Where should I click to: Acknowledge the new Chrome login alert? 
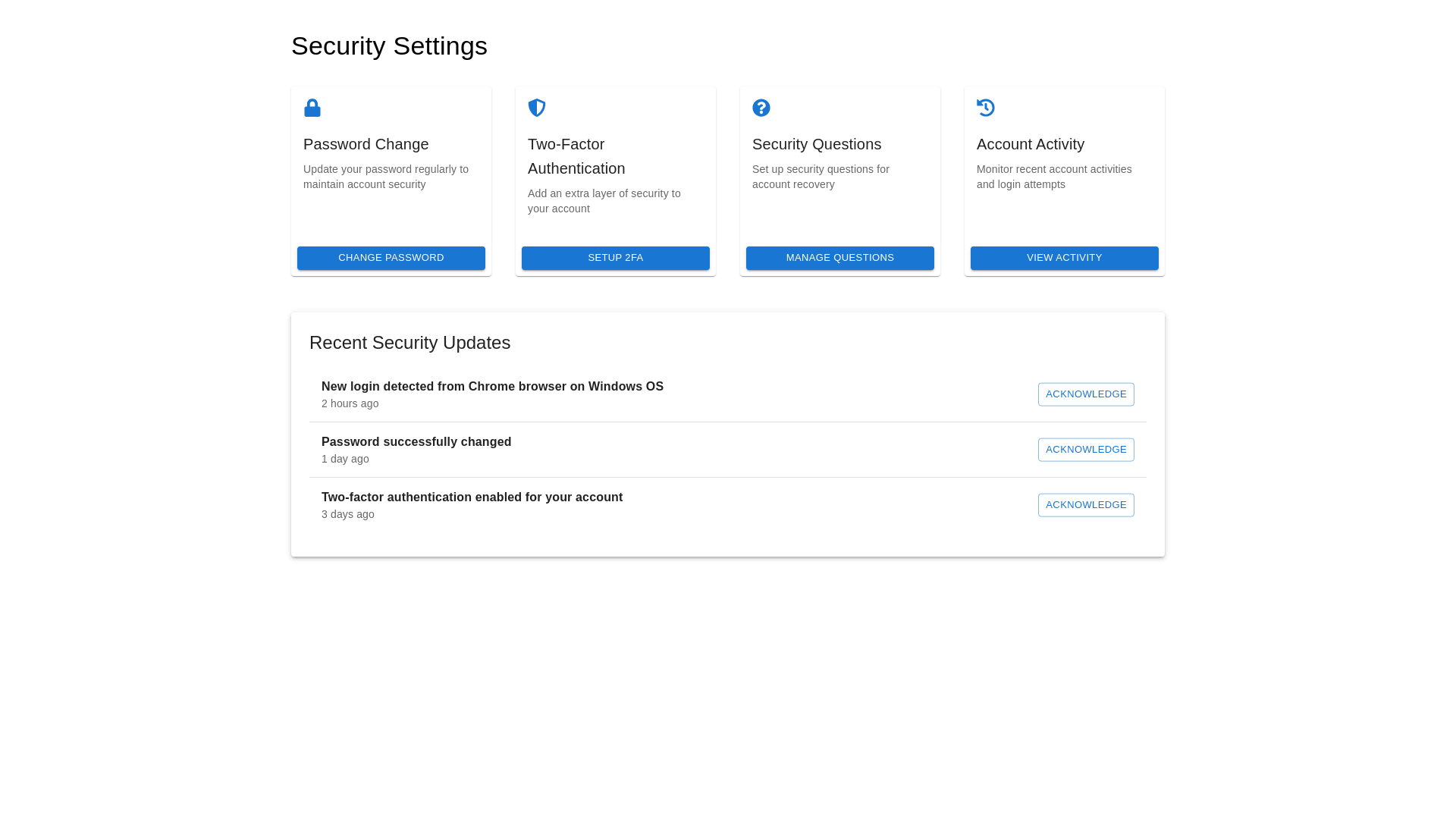pyautogui.click(x=1085, y=394)
